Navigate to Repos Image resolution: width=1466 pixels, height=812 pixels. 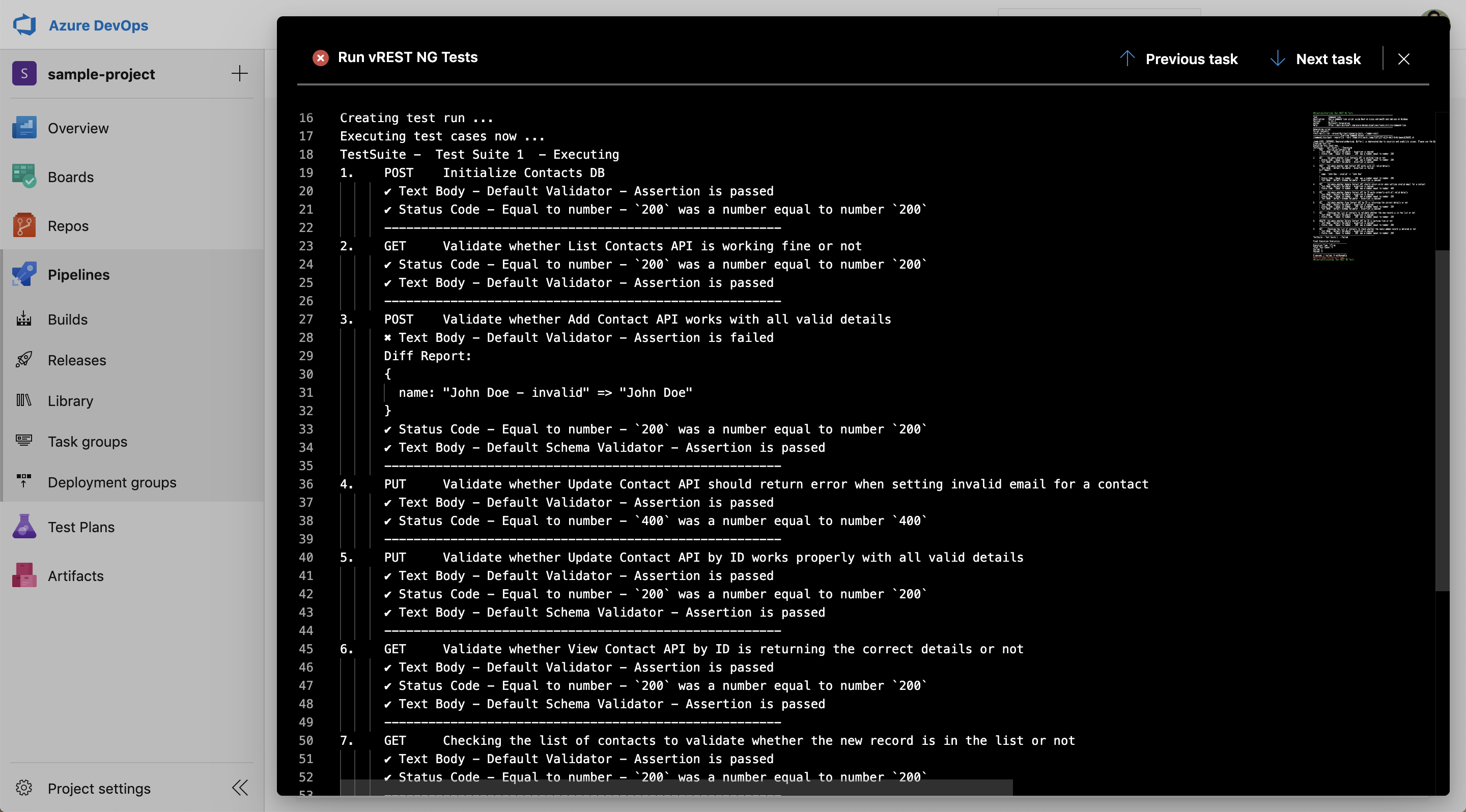point(68,226)
